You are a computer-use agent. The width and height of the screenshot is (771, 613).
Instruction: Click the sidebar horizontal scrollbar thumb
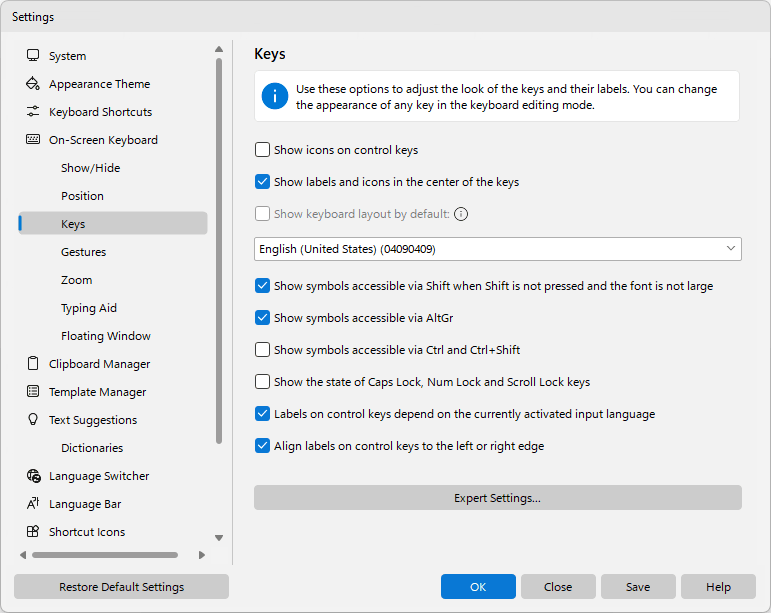105,555
